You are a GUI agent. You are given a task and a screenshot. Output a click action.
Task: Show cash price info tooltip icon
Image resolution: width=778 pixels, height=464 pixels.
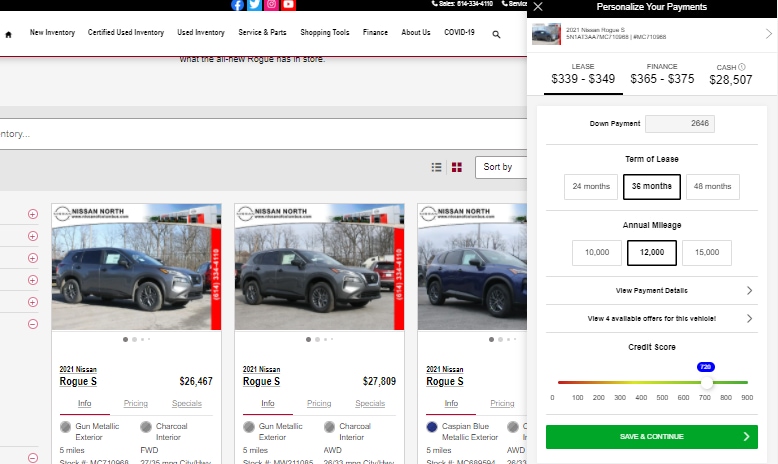click(x=742, y=66)
